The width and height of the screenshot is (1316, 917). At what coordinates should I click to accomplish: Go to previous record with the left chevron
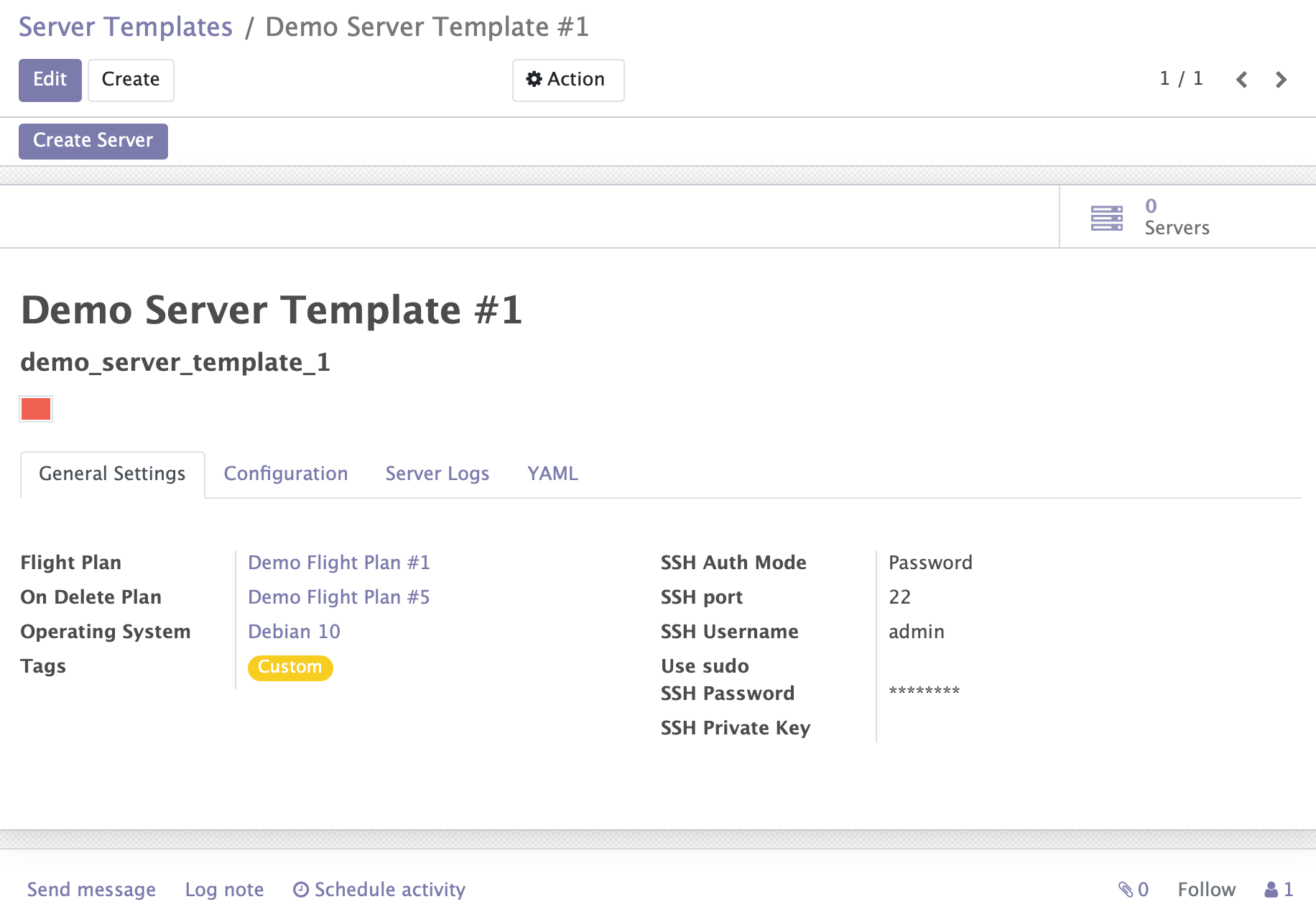(1241, 80)
